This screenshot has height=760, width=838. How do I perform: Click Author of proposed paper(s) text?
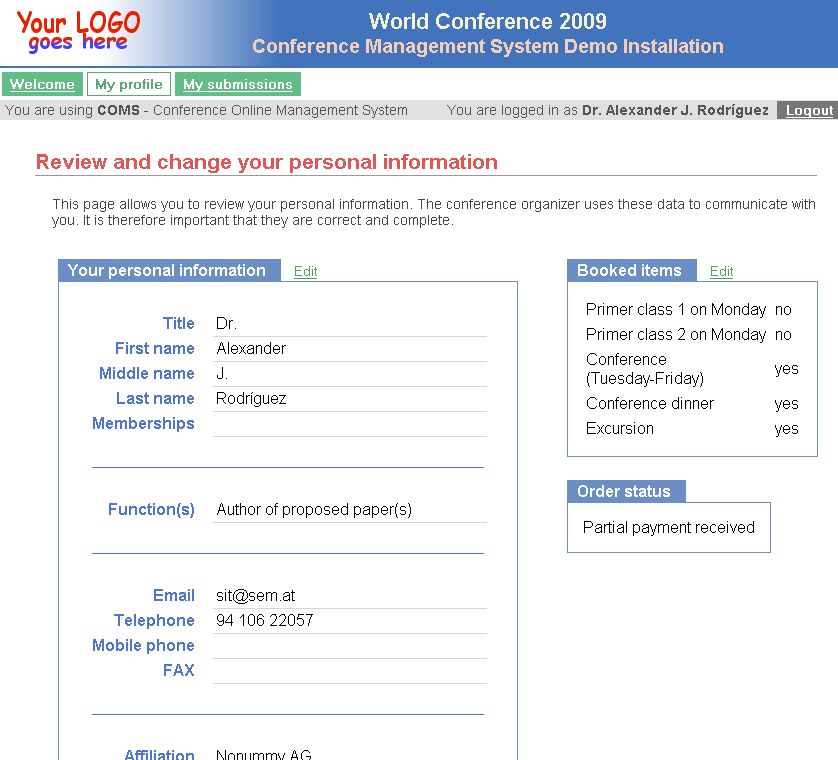314,509
